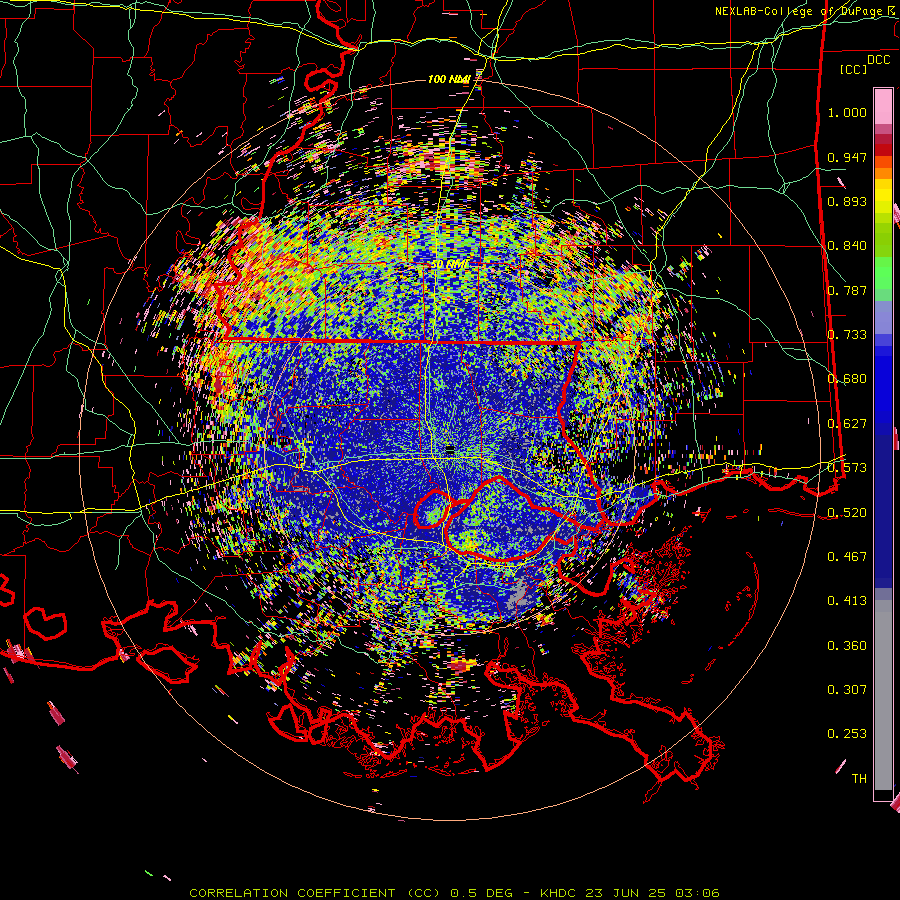
Task: Click CORRELATION COEFFICIENT (CC) caption text
Action: (315, 893)
